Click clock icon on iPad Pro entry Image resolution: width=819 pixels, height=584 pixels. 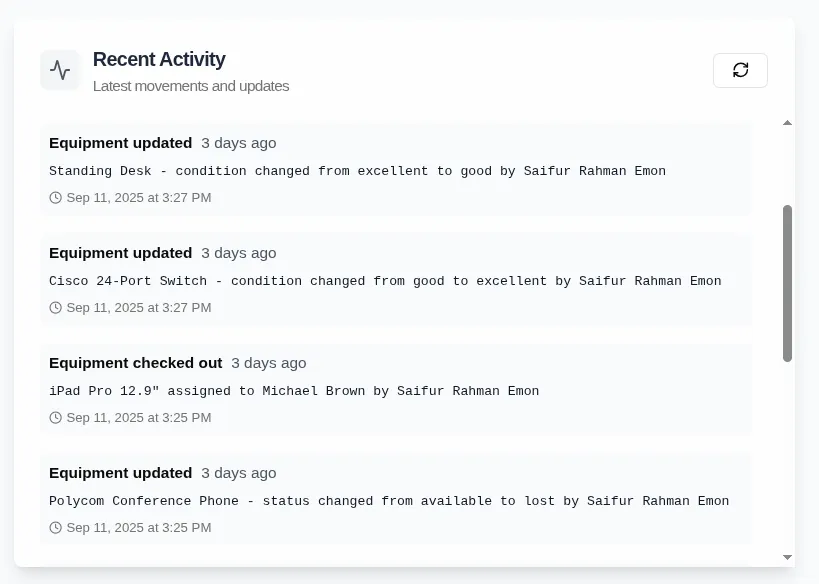(x=56, y=418)
